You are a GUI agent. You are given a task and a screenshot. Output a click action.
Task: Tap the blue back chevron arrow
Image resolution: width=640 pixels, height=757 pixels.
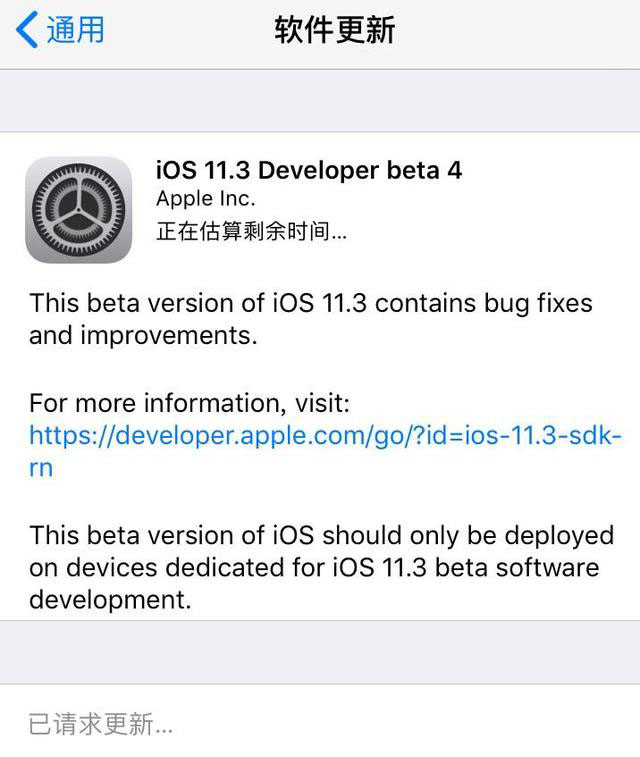(27, 30)
